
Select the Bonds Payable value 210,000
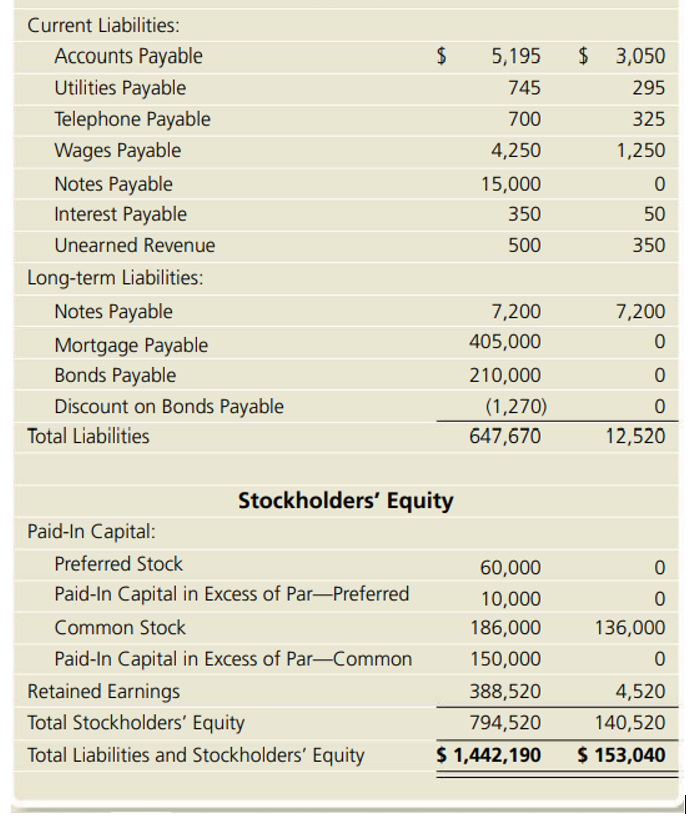pyautogui.click(x=505, y=376)
